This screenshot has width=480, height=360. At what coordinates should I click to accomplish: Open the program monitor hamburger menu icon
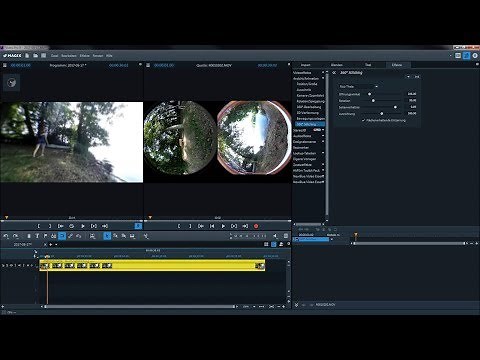[5, 65]
